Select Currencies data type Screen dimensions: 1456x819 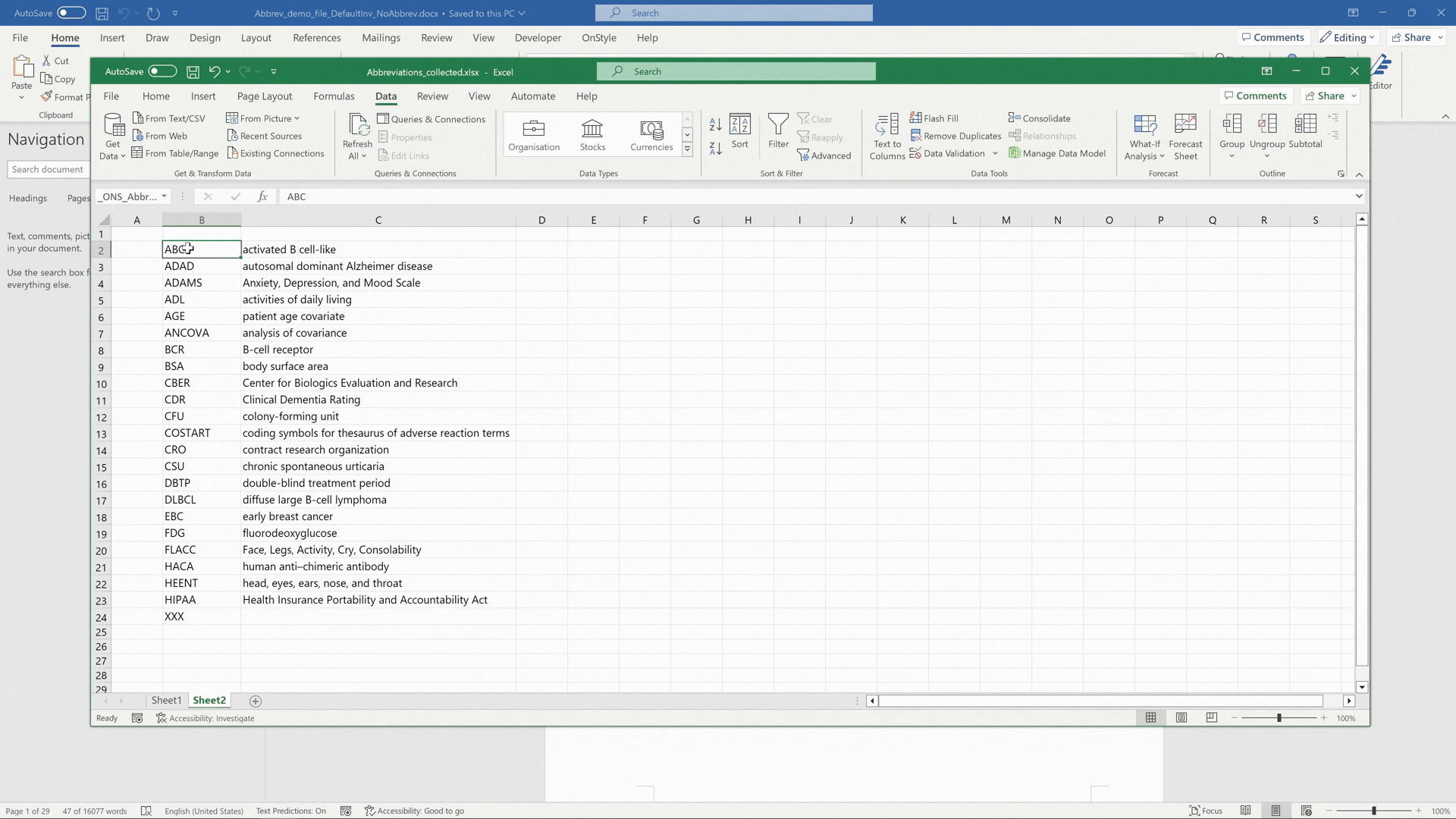pos(651,135)
